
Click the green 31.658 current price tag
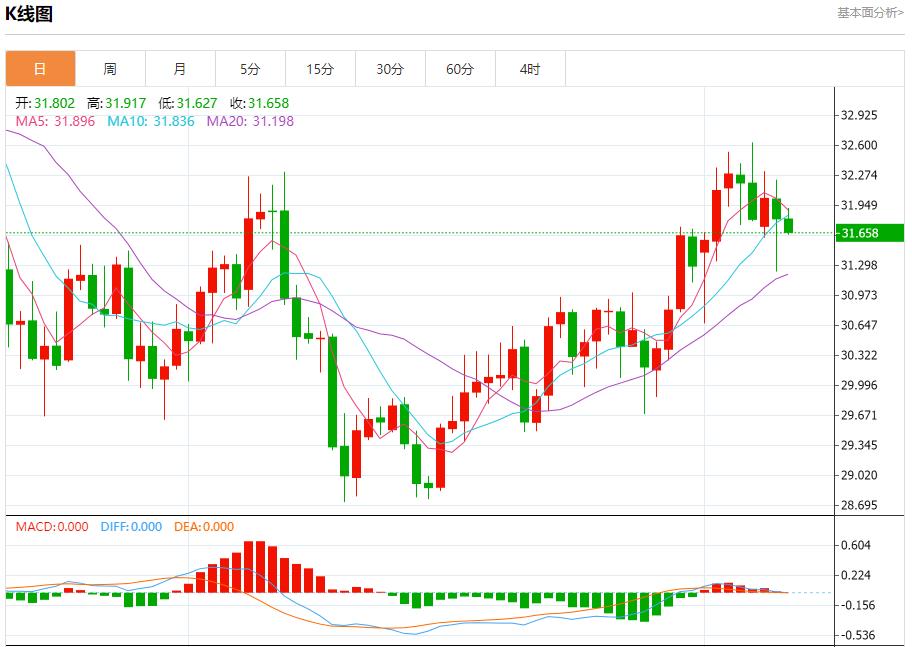[x=870, y=233]
